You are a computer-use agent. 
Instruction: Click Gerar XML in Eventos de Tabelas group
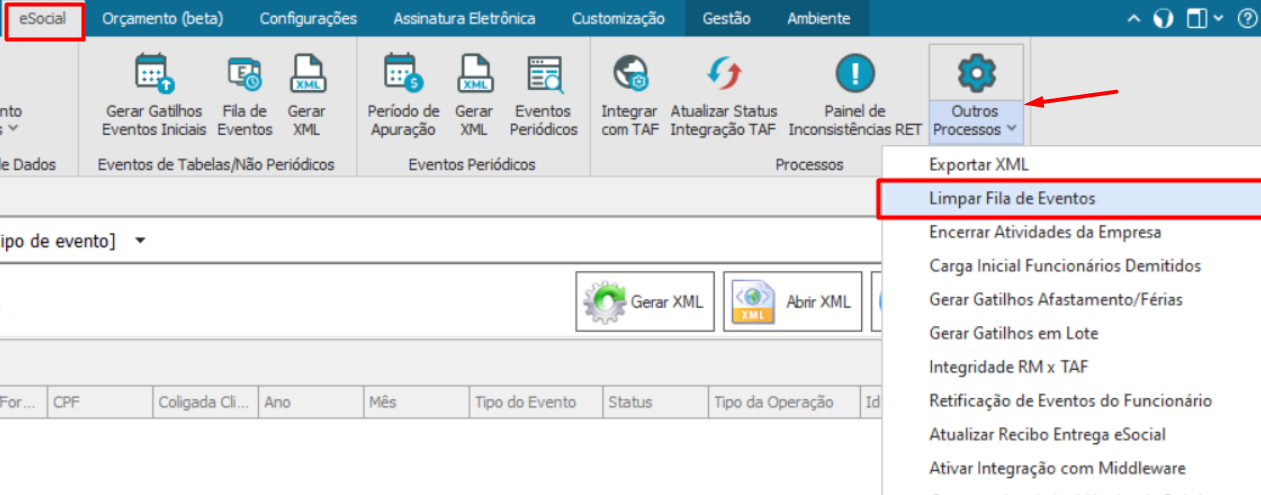(306, 95)
